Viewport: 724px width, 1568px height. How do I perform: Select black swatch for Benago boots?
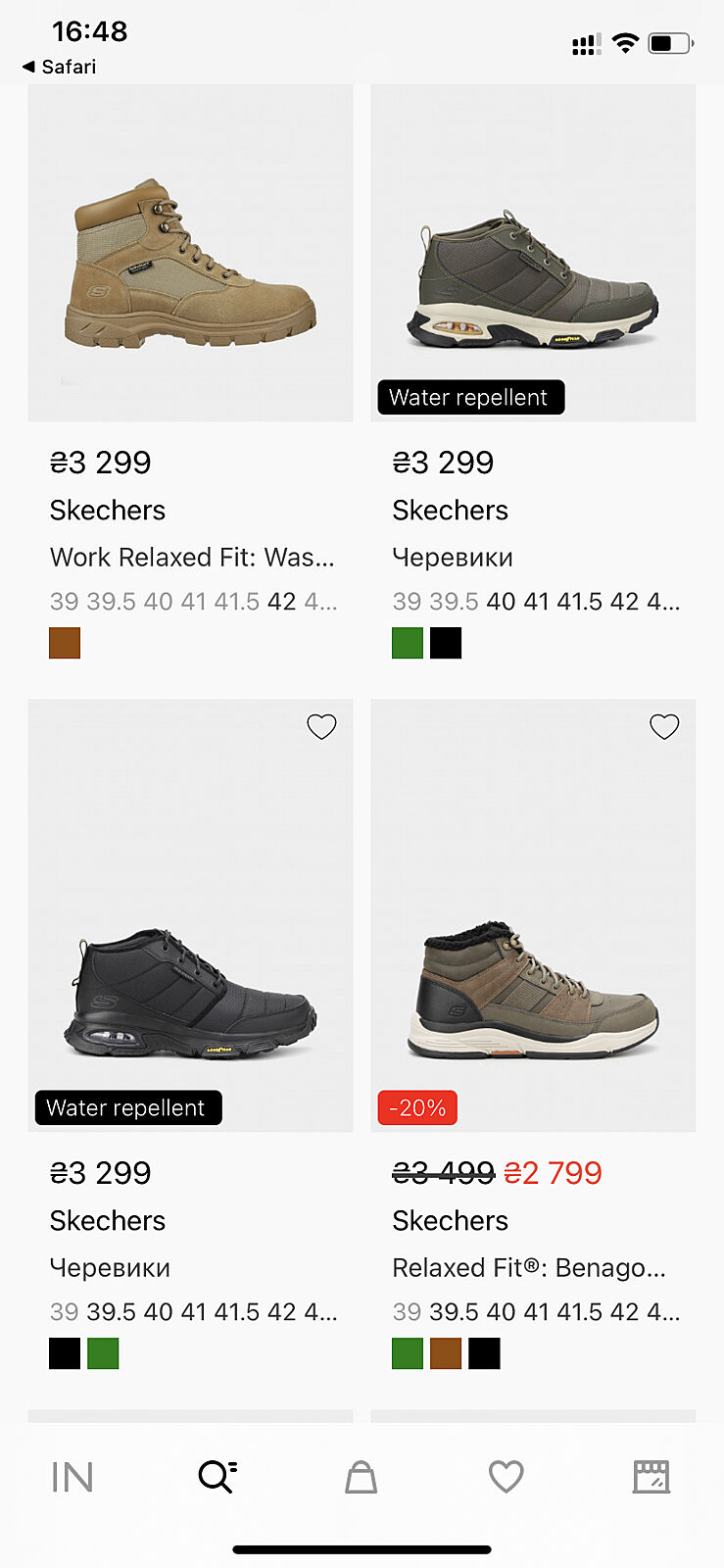click(x=484, y=1353)
